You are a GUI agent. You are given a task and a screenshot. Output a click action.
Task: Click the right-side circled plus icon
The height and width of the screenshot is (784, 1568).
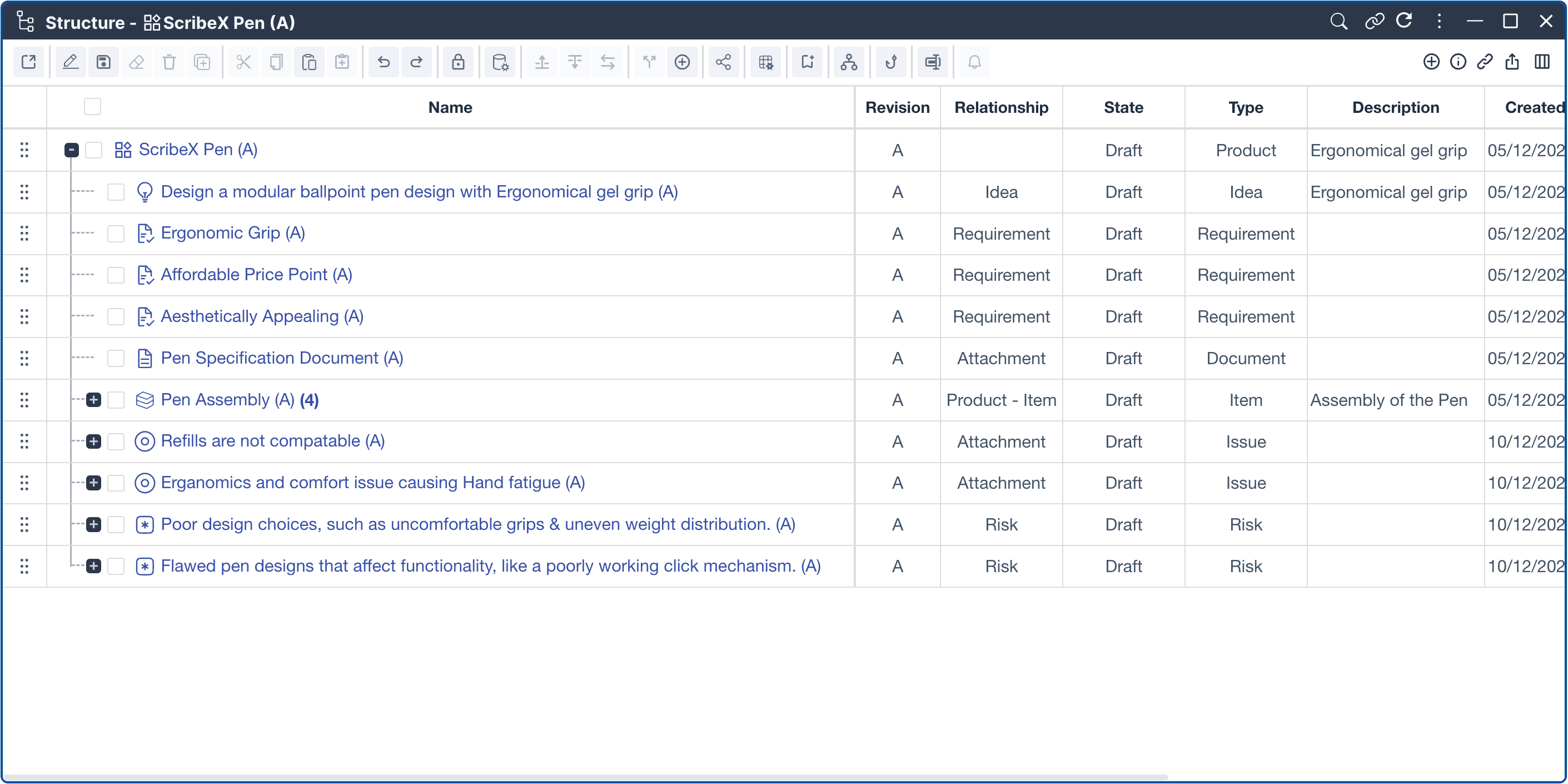pyautogui.click(x=1431, y=62)
